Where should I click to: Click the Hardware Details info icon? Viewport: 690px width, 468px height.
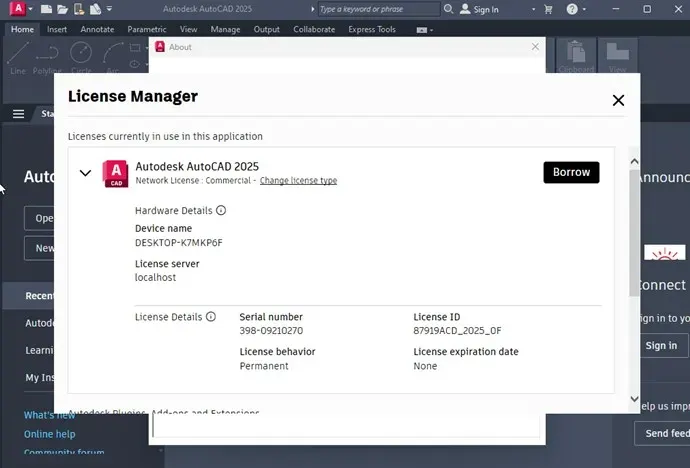tap(221, 210)
